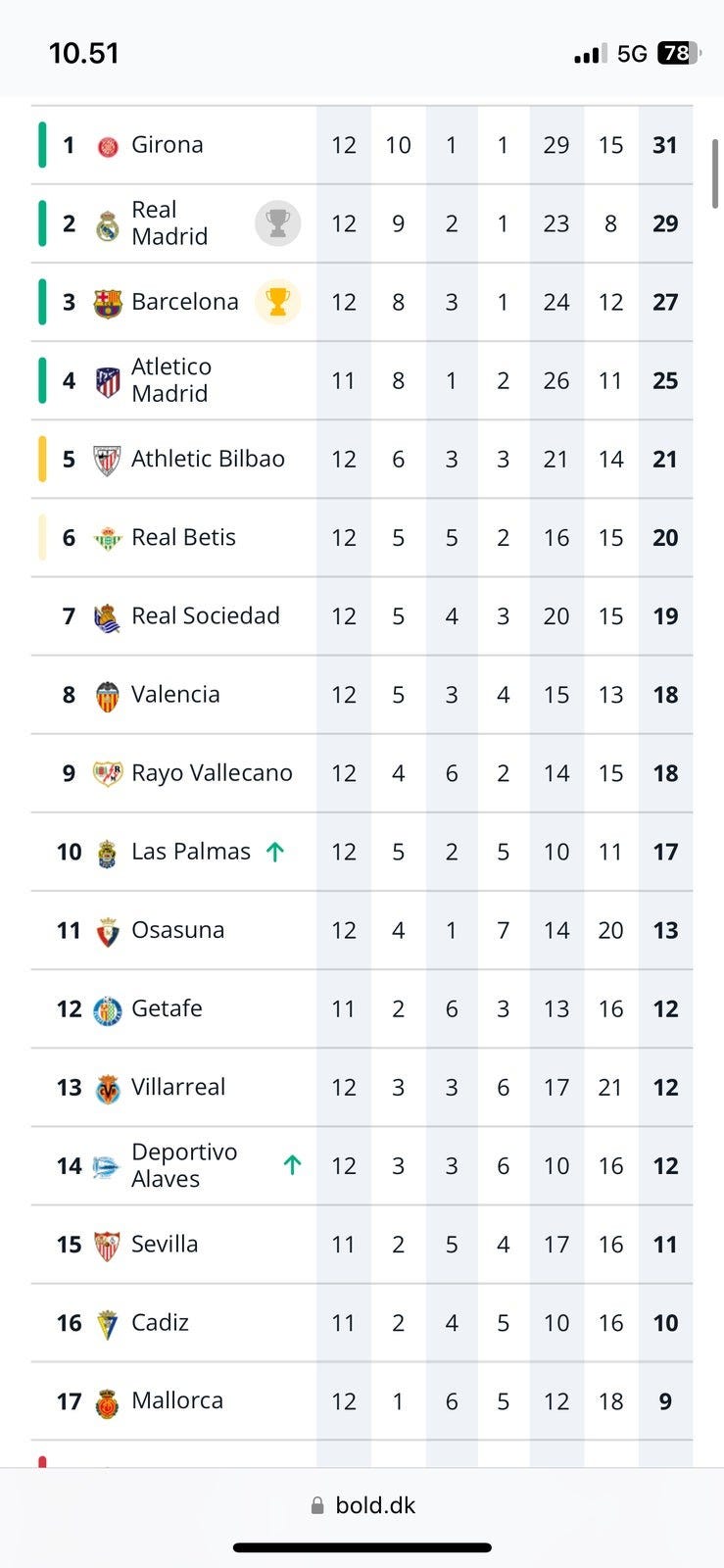Tap the Athletic Bilbao club crest
The height and width of the screenshot is (1568, 724).
tap(108, 460)
